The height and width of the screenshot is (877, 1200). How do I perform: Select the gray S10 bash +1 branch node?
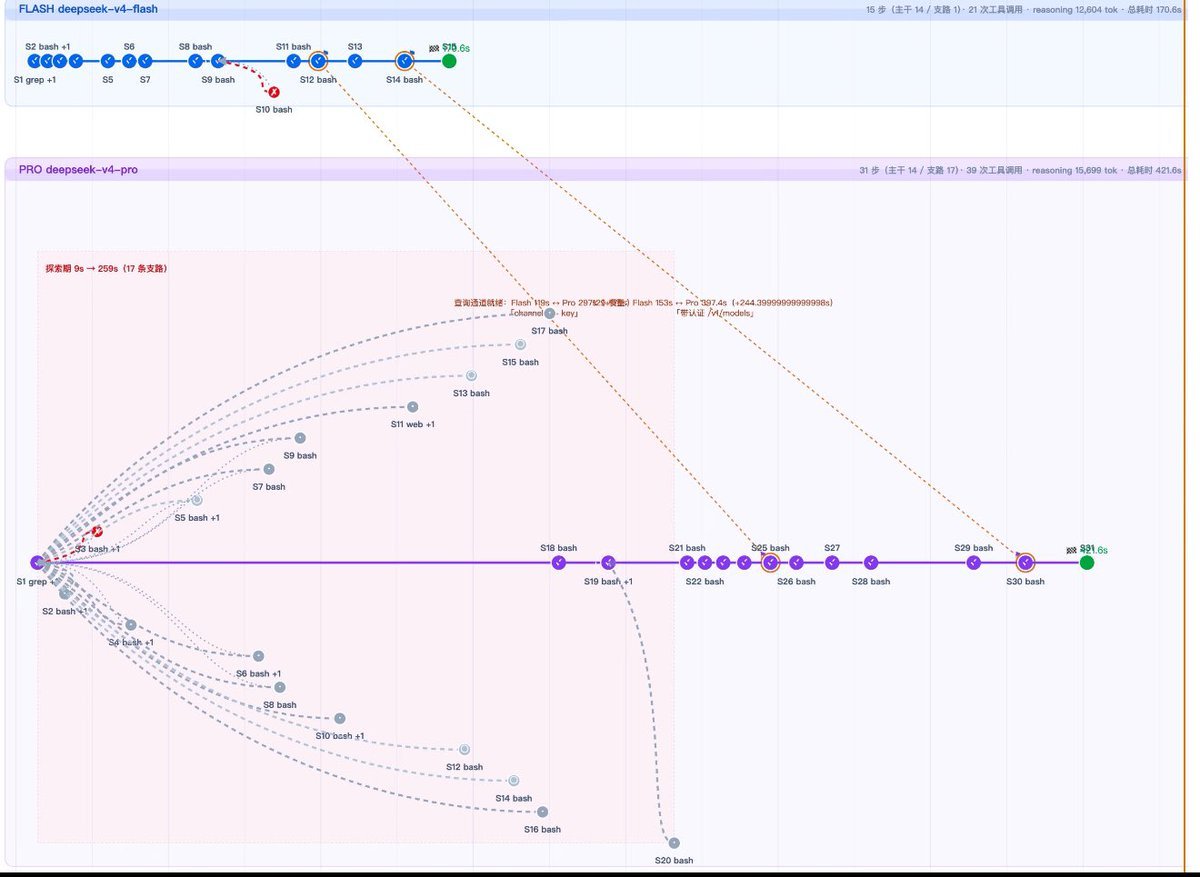tap(339, 718)
